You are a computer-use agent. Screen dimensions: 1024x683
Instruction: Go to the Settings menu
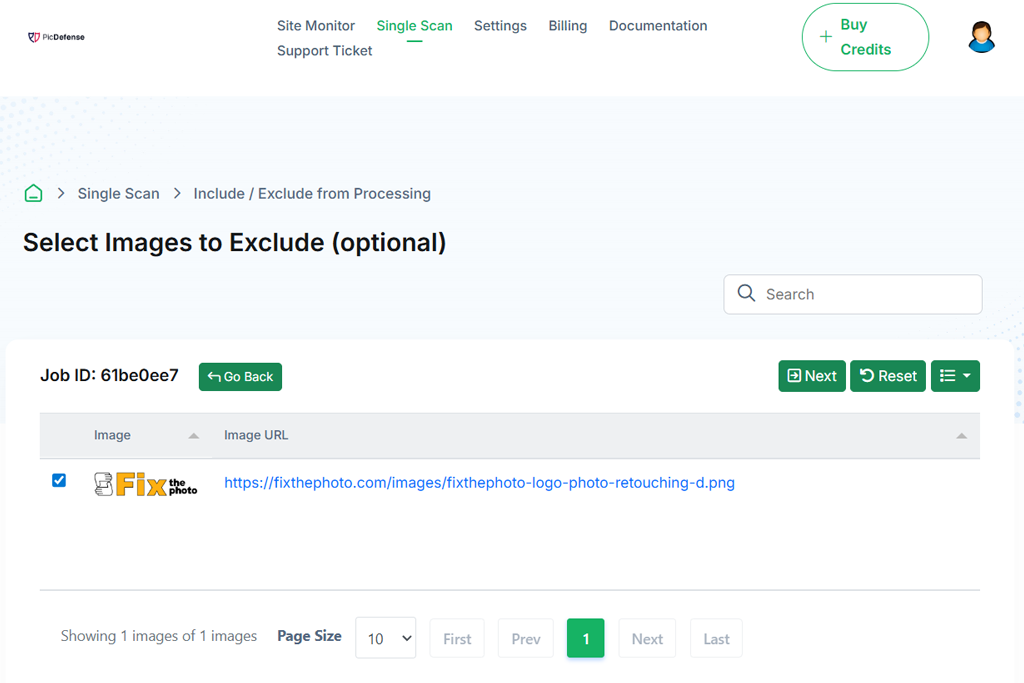[500, 26]
